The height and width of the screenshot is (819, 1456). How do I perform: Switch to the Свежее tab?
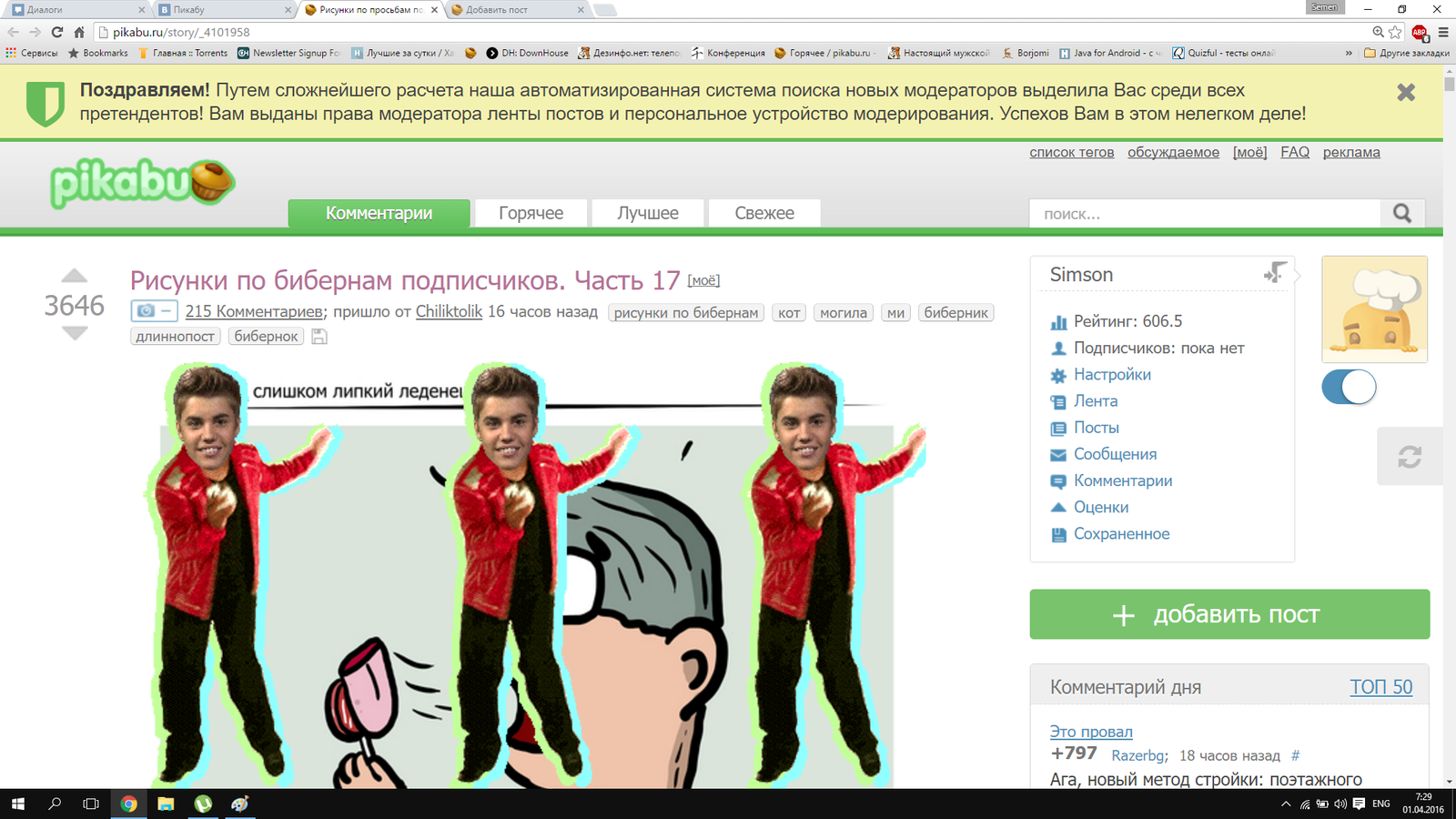764,213
